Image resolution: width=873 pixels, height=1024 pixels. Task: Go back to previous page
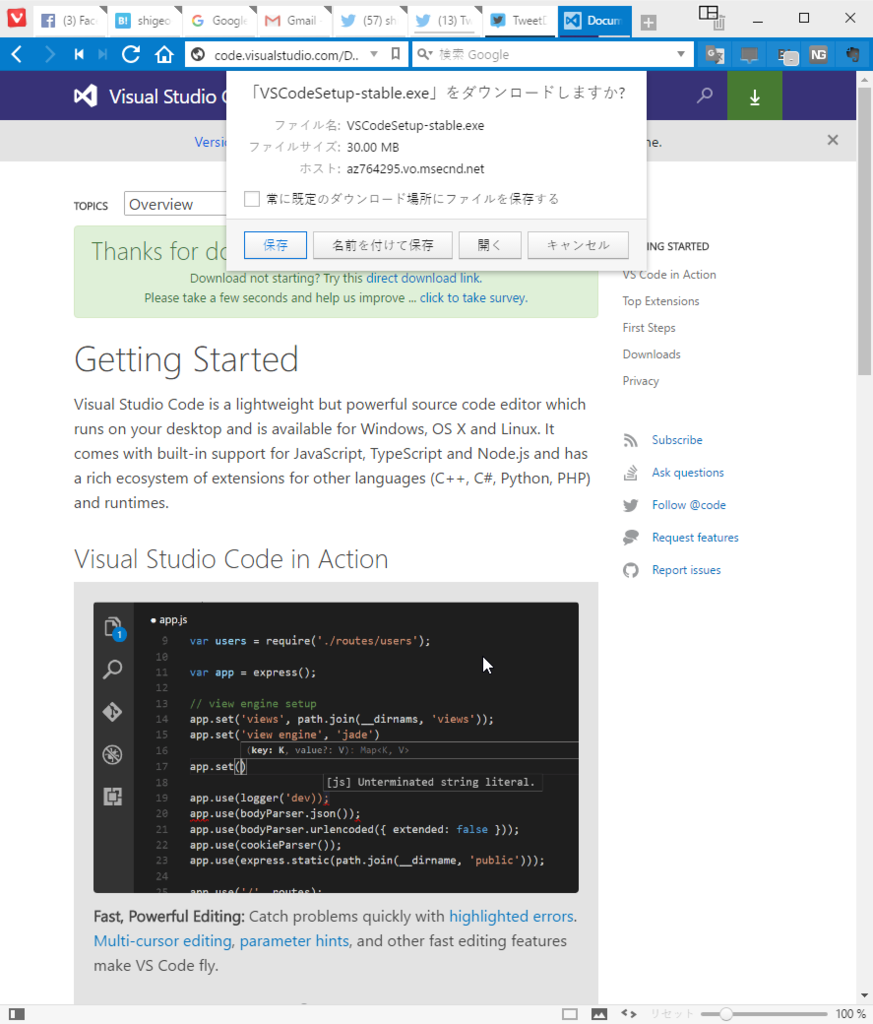point(18,54)
